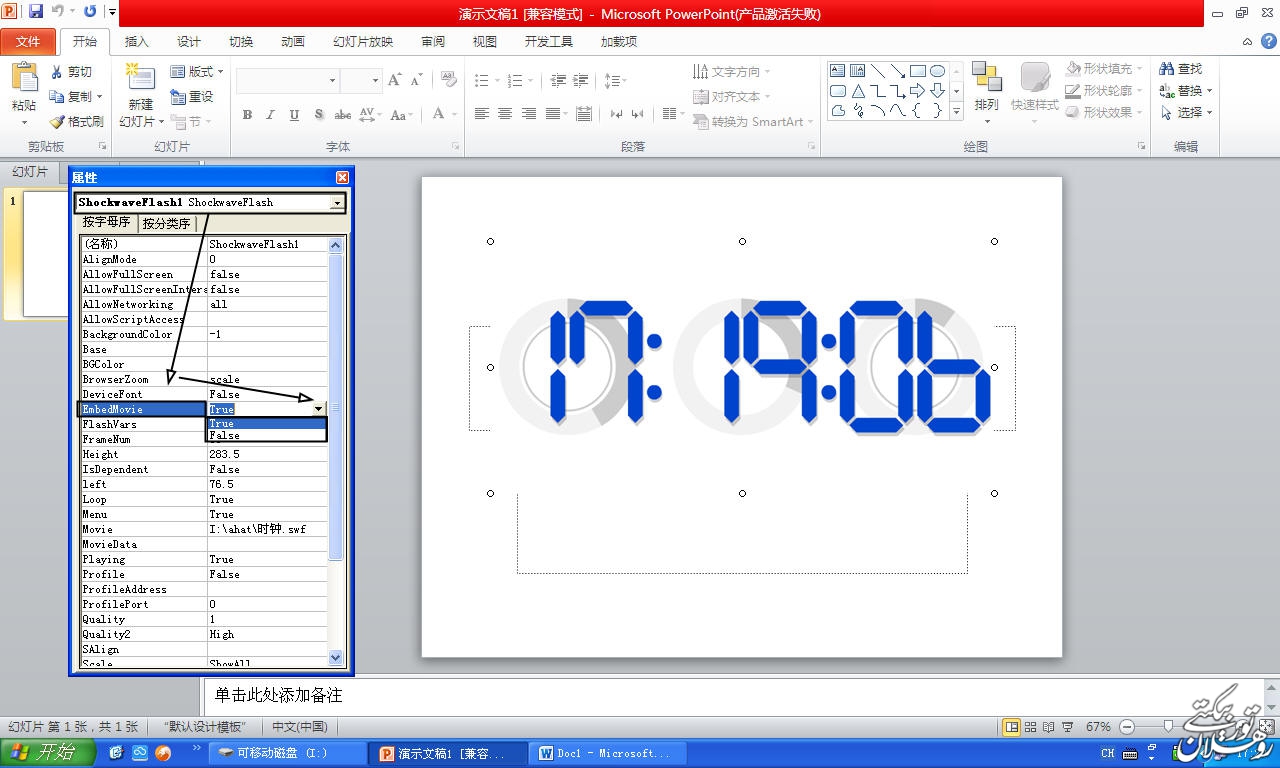Switch to slide sorter view in status bar
This screenshot has height=768, width=1280.
pyautogui.click(x=1030, y=727)
